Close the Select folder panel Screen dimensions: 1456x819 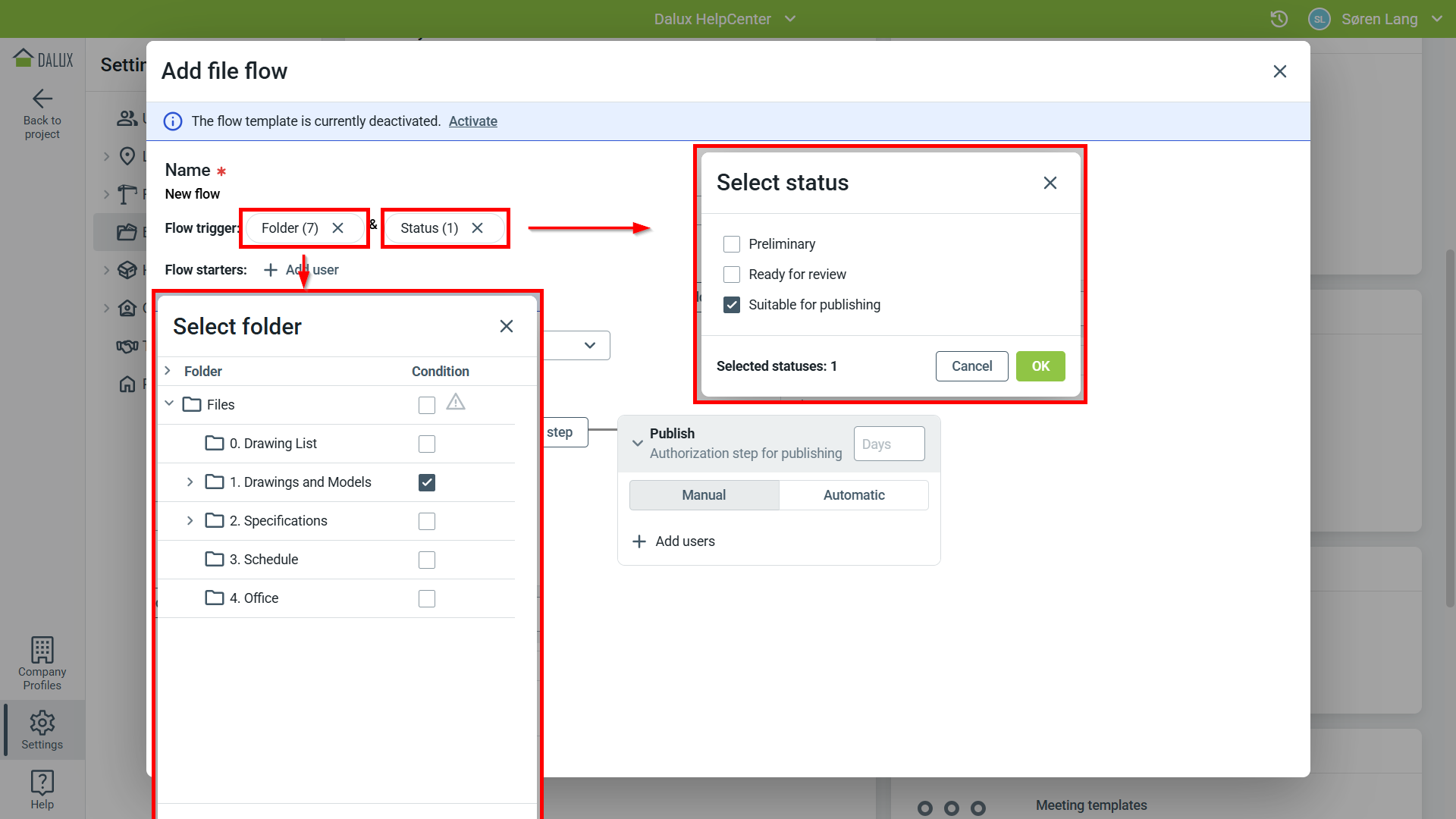507,326
